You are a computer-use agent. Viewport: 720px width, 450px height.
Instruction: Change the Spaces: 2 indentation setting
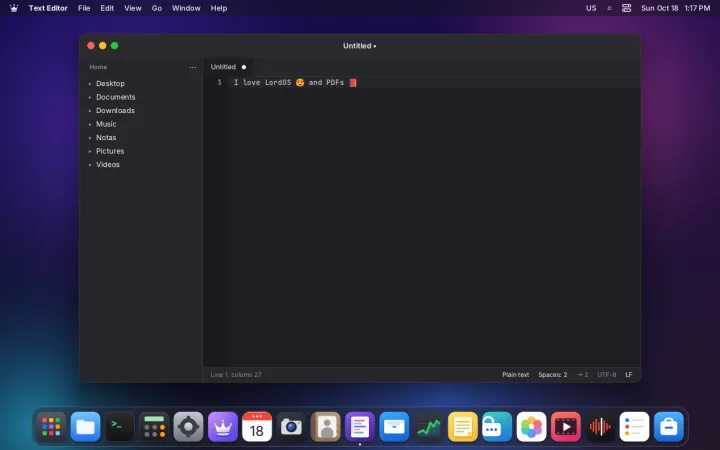pyautogui.click(x=552, y=375)
